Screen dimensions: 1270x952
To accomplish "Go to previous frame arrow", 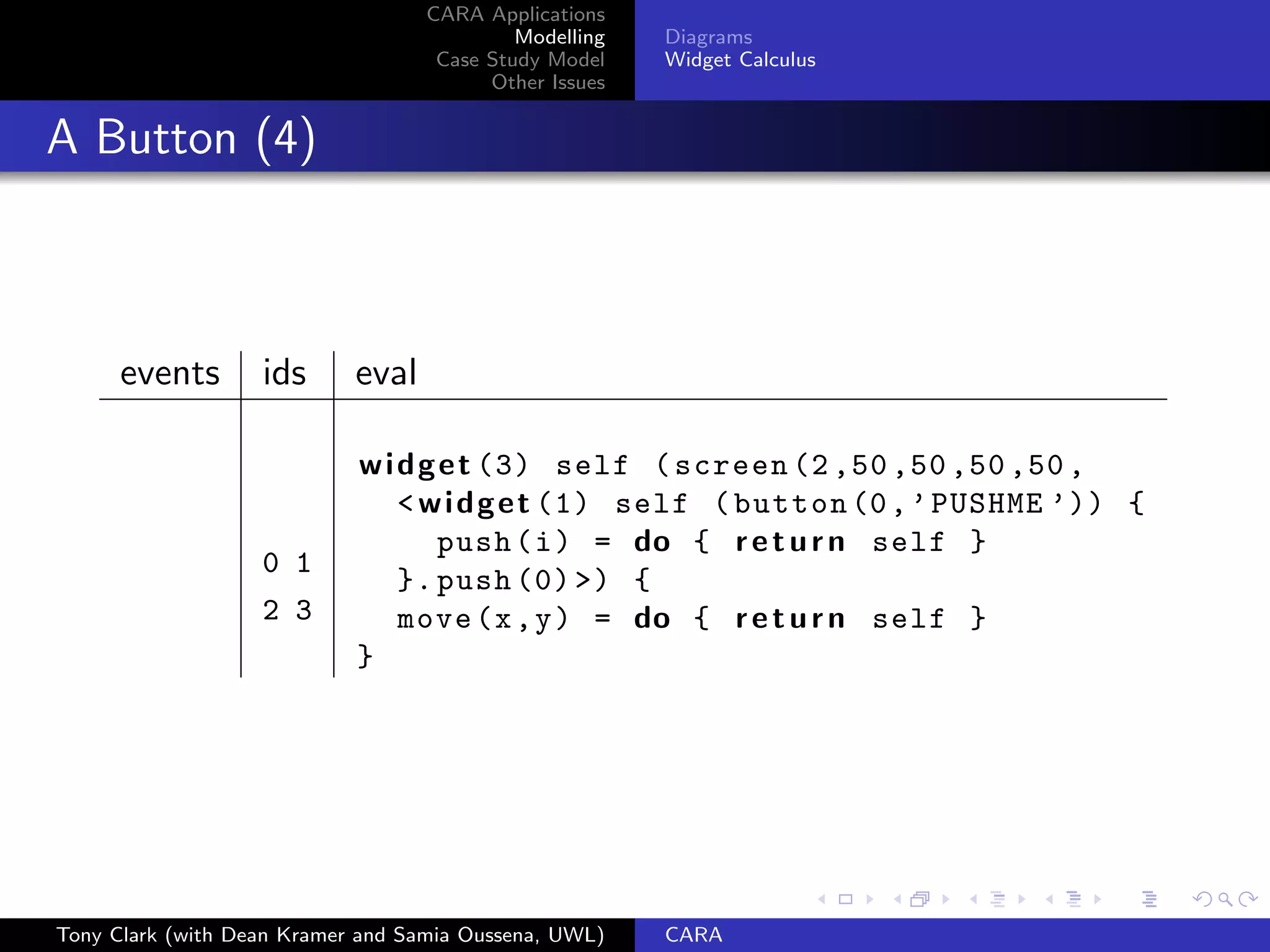I will 897,899.
